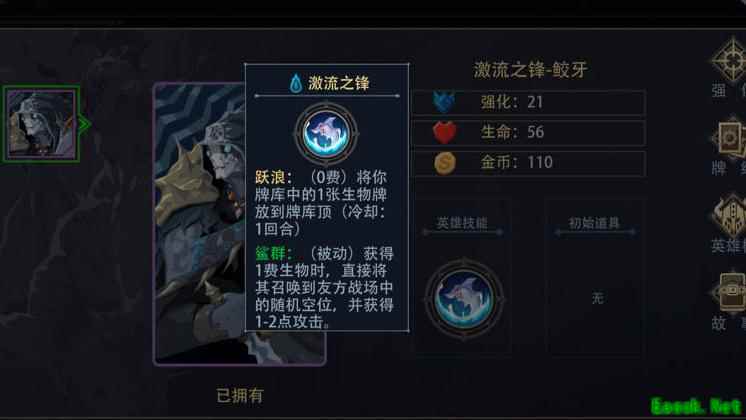
Task: Click the hero skill shark icon under 英雄技能
Action: pos(464,298)
